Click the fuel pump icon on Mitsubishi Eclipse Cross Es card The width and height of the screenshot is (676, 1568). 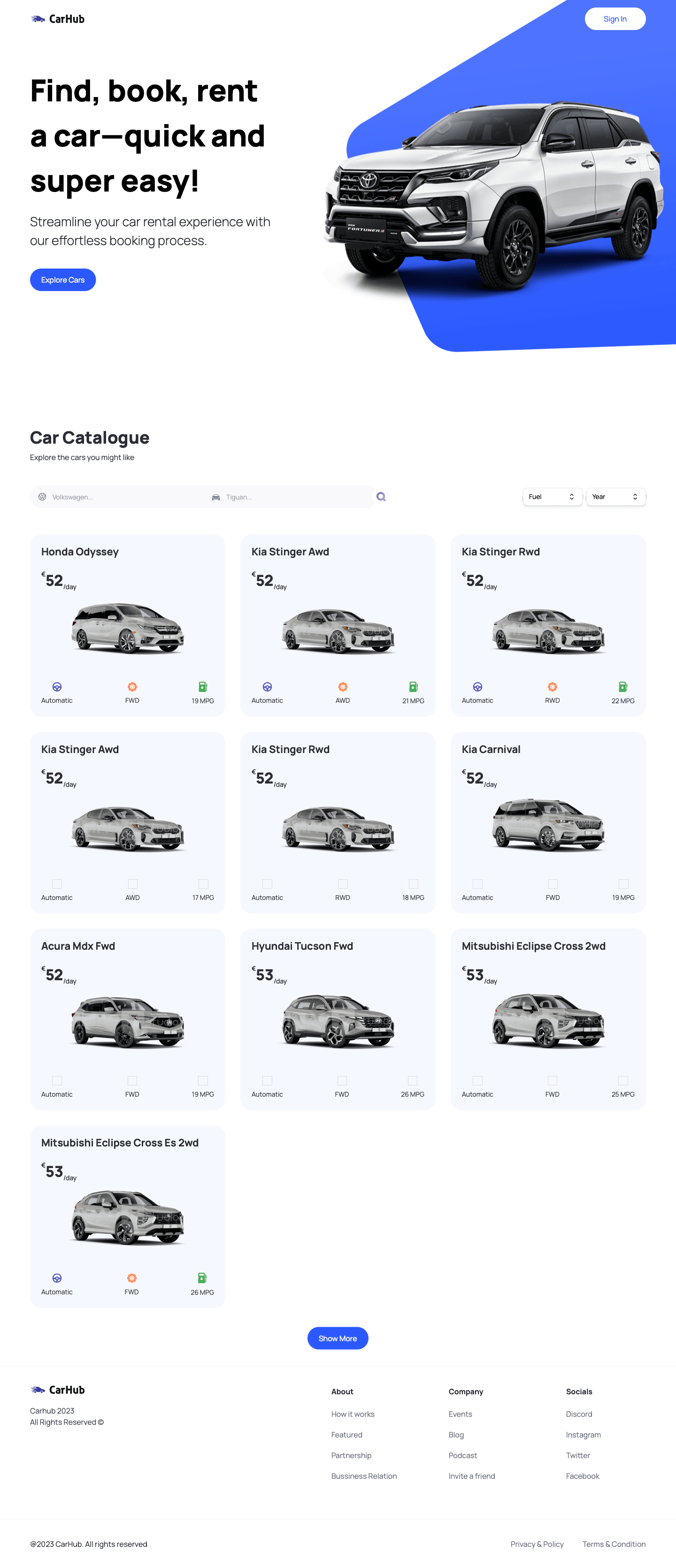pos(203,1278)
